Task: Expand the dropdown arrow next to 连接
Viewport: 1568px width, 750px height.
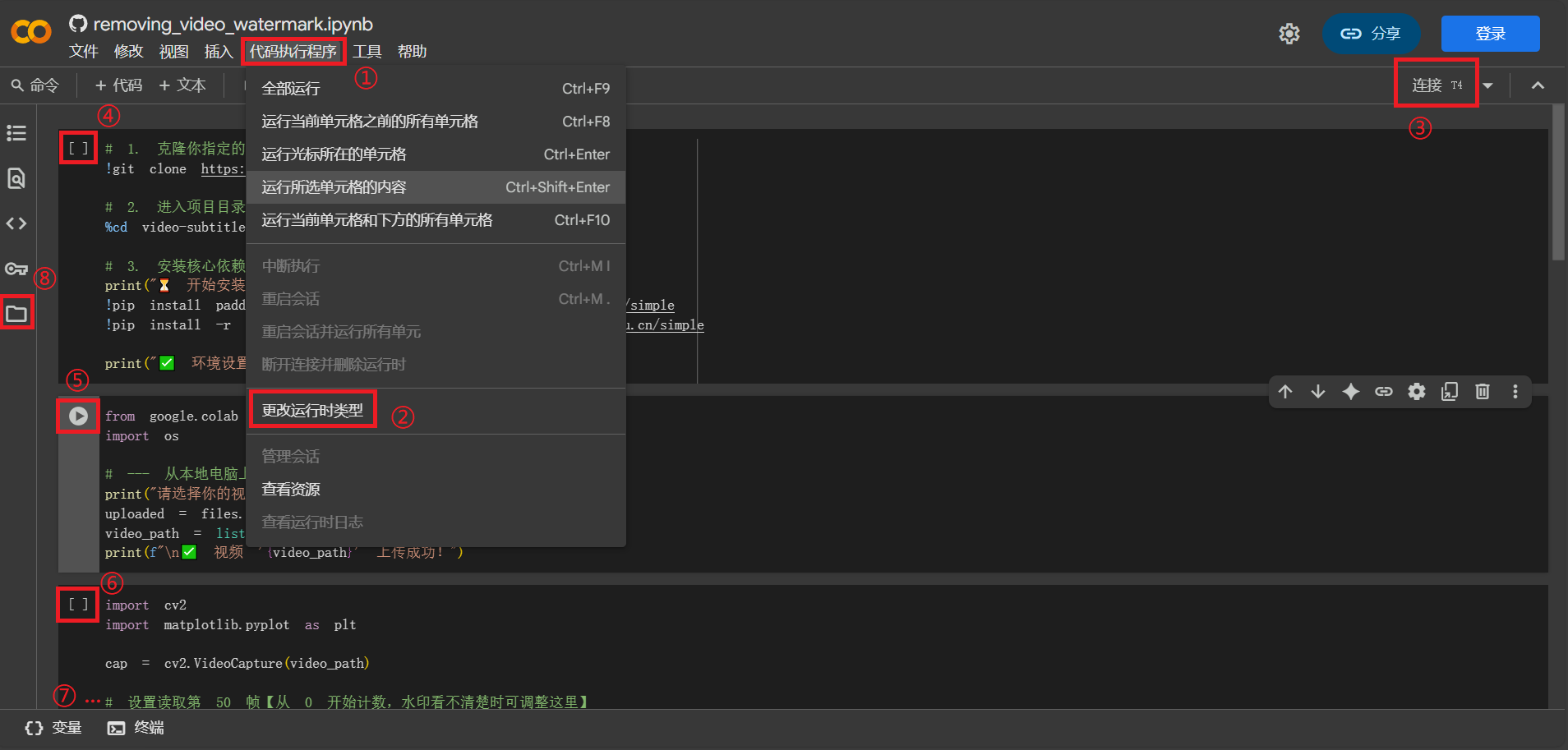Action: [x=1488, y=85]
